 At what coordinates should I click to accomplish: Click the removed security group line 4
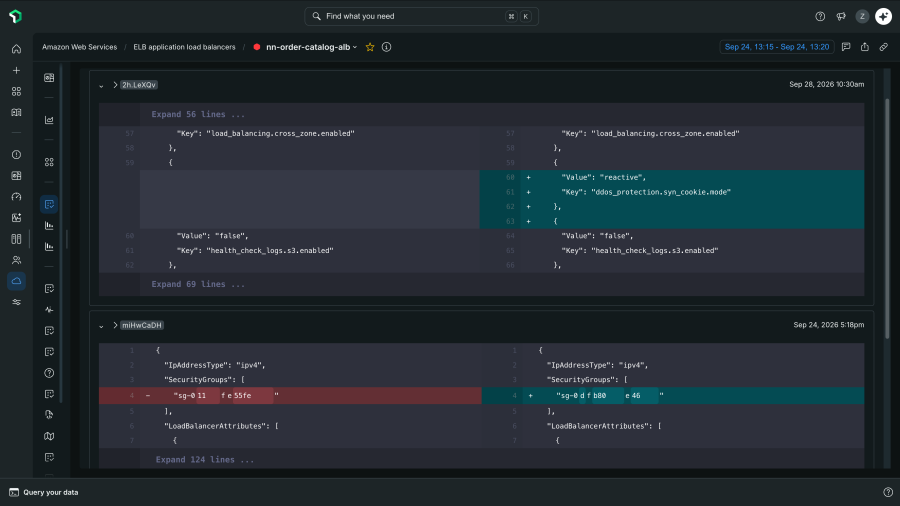pyautogui.click(x=290, y=395)
